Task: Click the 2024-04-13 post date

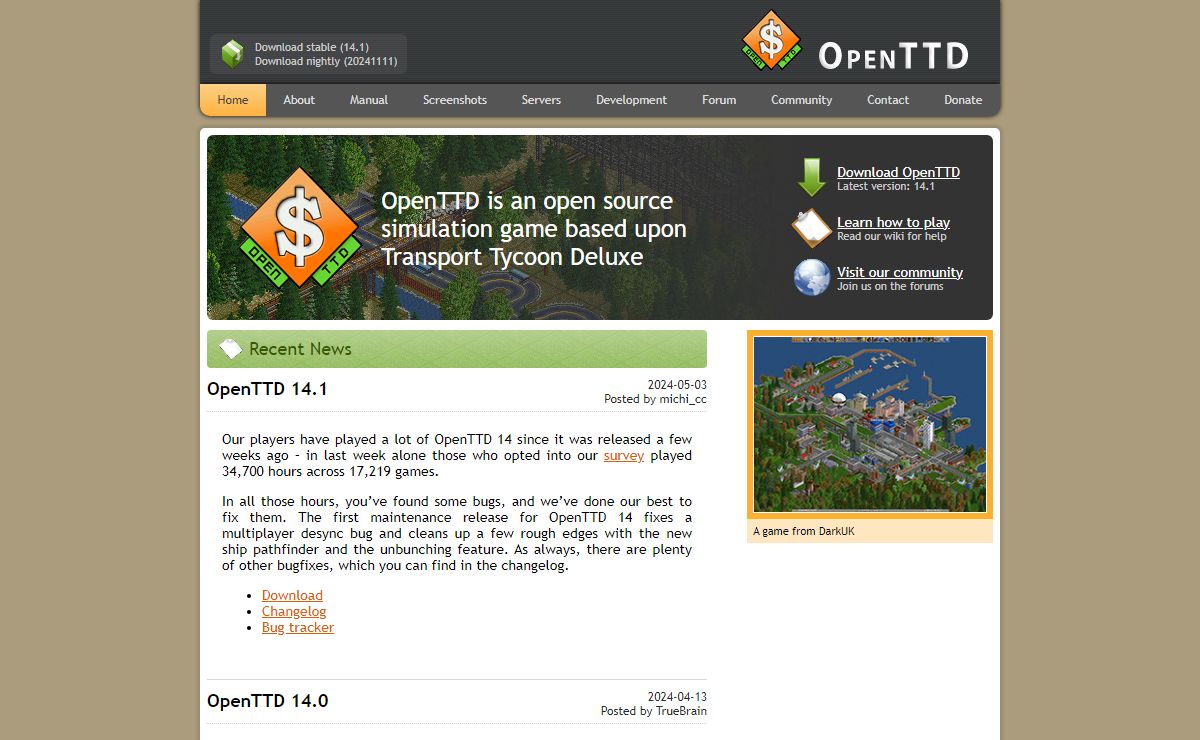Action: click(677, 697)
